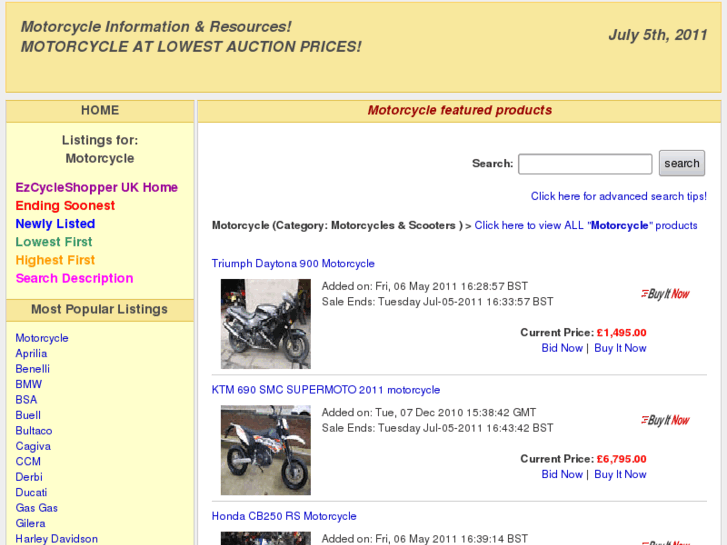This screenshot has height=545, width=727.
Task: Sort listings by Ending Soonest
Action: click(x=65, y=205)
